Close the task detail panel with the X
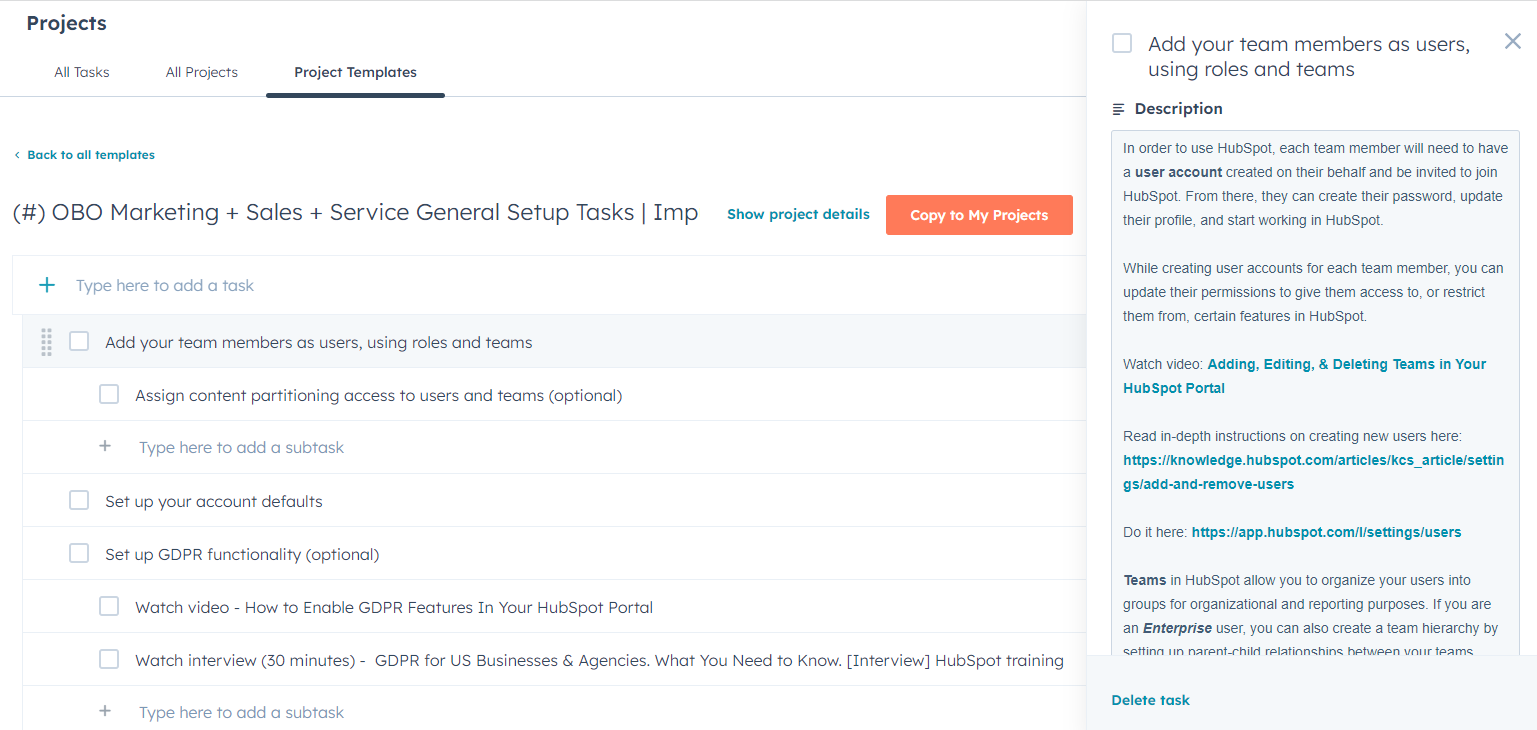 (1513, 41)
